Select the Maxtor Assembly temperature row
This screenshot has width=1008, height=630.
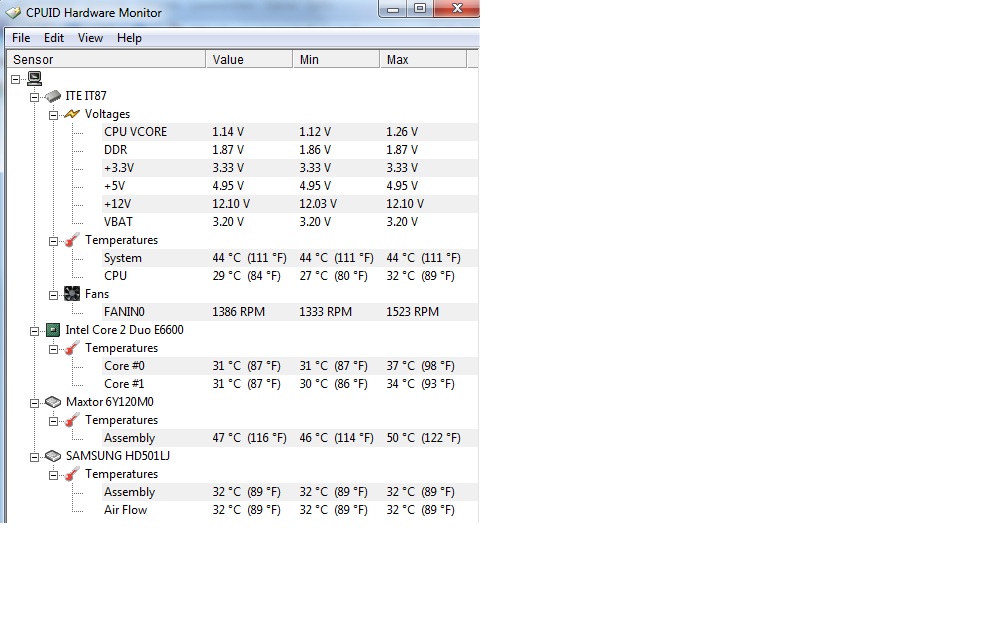coord(290,438)
